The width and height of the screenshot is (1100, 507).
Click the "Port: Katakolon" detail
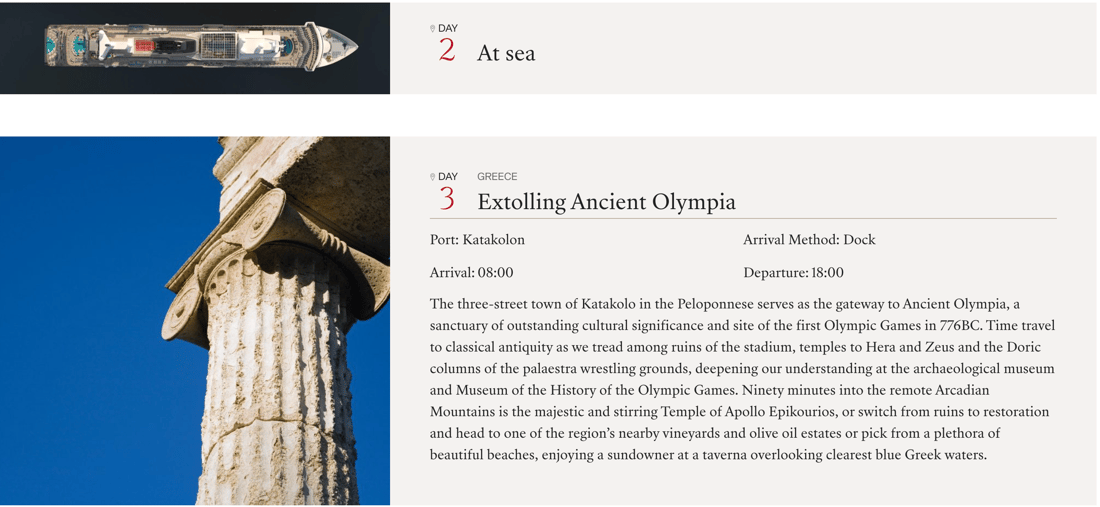pos(477,240)
